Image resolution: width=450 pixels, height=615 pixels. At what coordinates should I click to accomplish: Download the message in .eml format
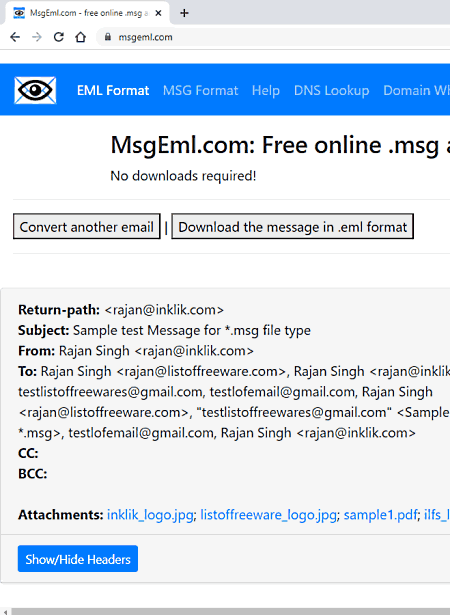tap(293, 226)
